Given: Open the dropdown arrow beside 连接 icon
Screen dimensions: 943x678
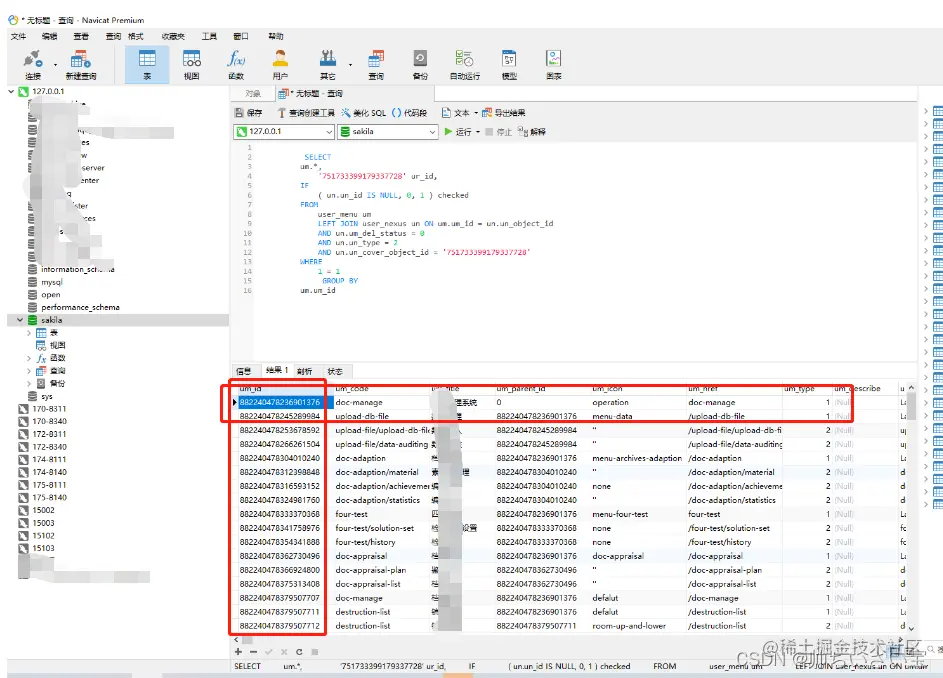Looking at the screenshot, I should click(x=55, y=64).
